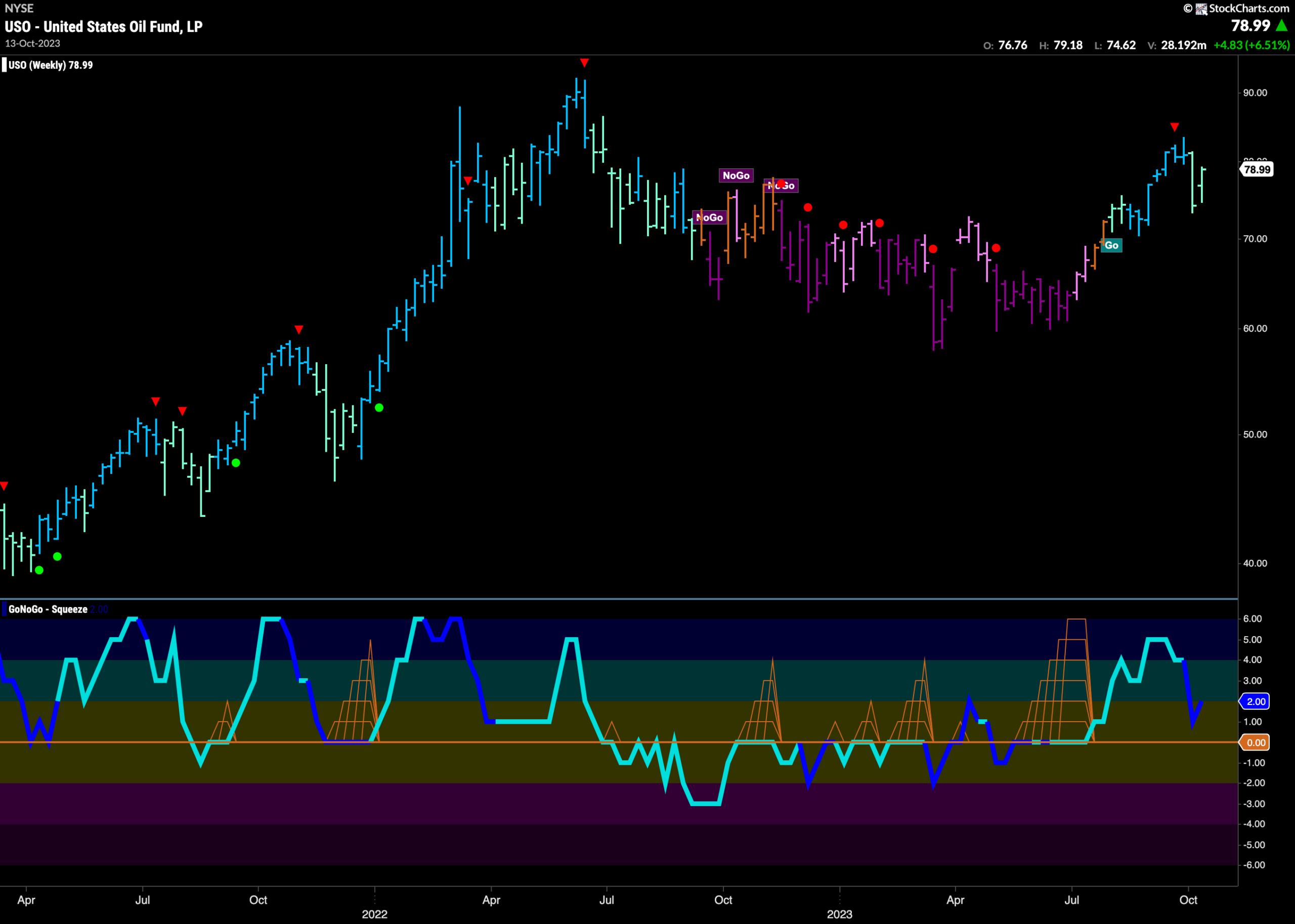Screen dimensions: 1295x924
Task: Click the green up arrow beside 78.99
Action: (1282, 26)
